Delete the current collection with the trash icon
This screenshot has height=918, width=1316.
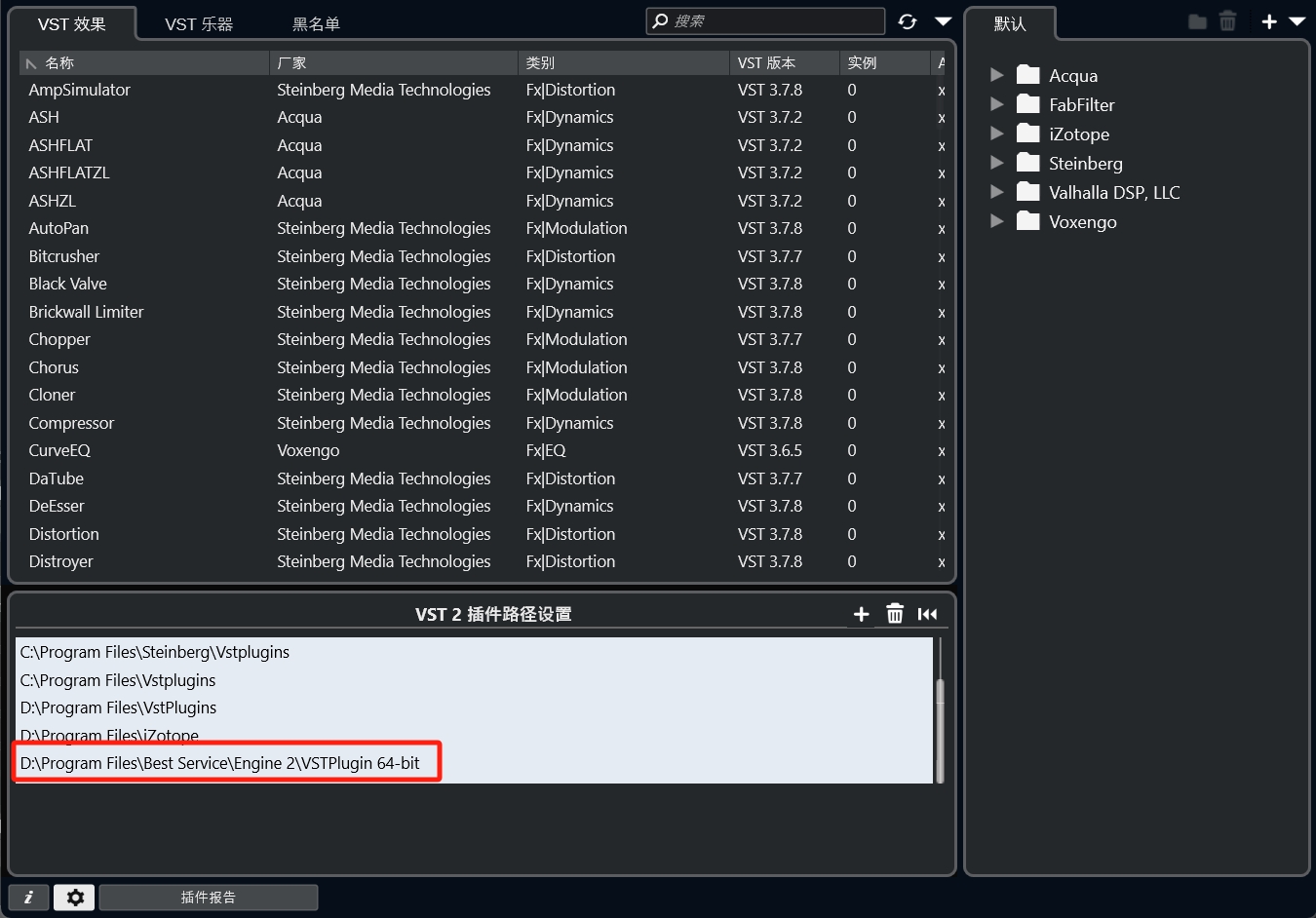click(x=1227, y=20)
